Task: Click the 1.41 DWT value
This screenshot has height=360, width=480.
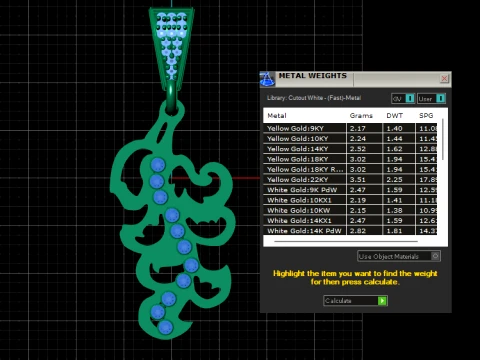Action: pos(394,200)
